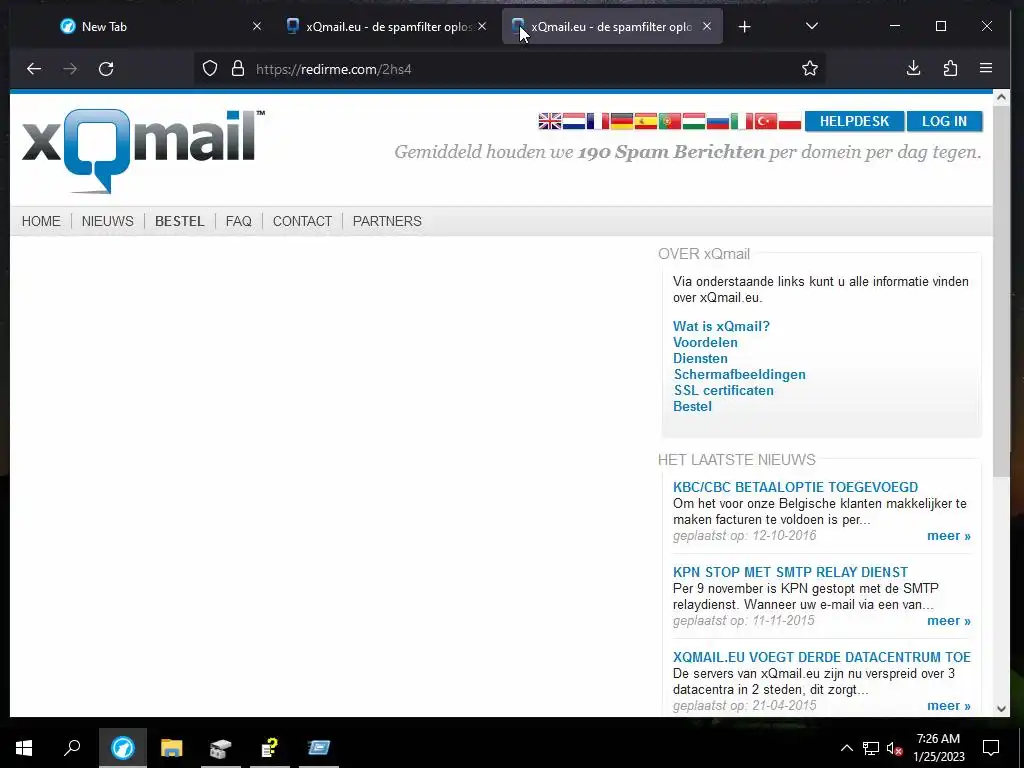
Task: Open the Schermafbeeldingen link
Action: [740, 374]
